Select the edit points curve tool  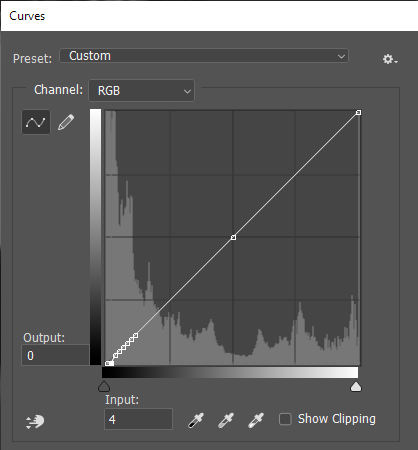tap(36, 122)
